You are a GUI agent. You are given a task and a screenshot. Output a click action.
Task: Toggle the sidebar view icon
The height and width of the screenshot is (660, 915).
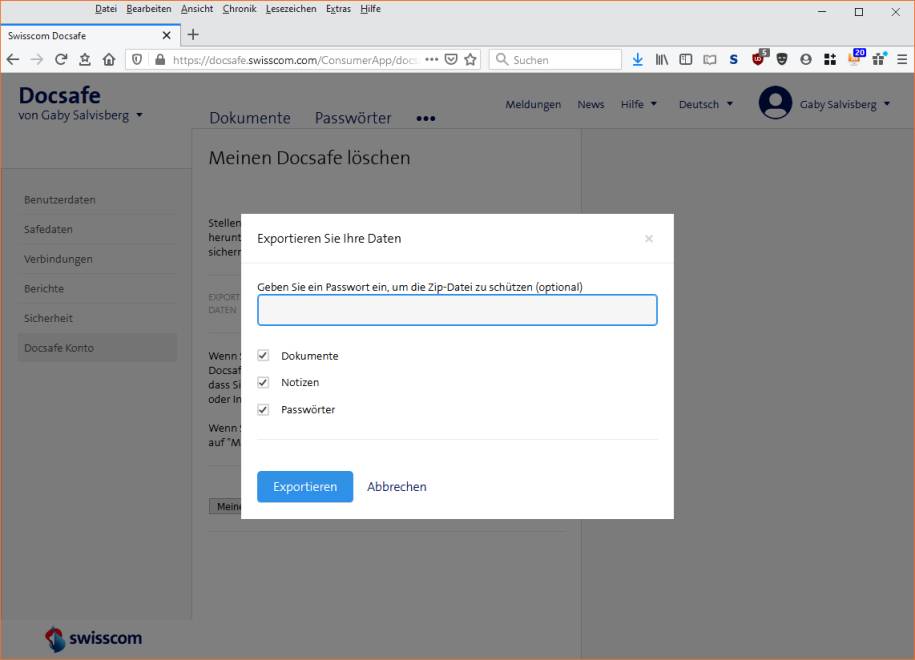tap(686, 60)
